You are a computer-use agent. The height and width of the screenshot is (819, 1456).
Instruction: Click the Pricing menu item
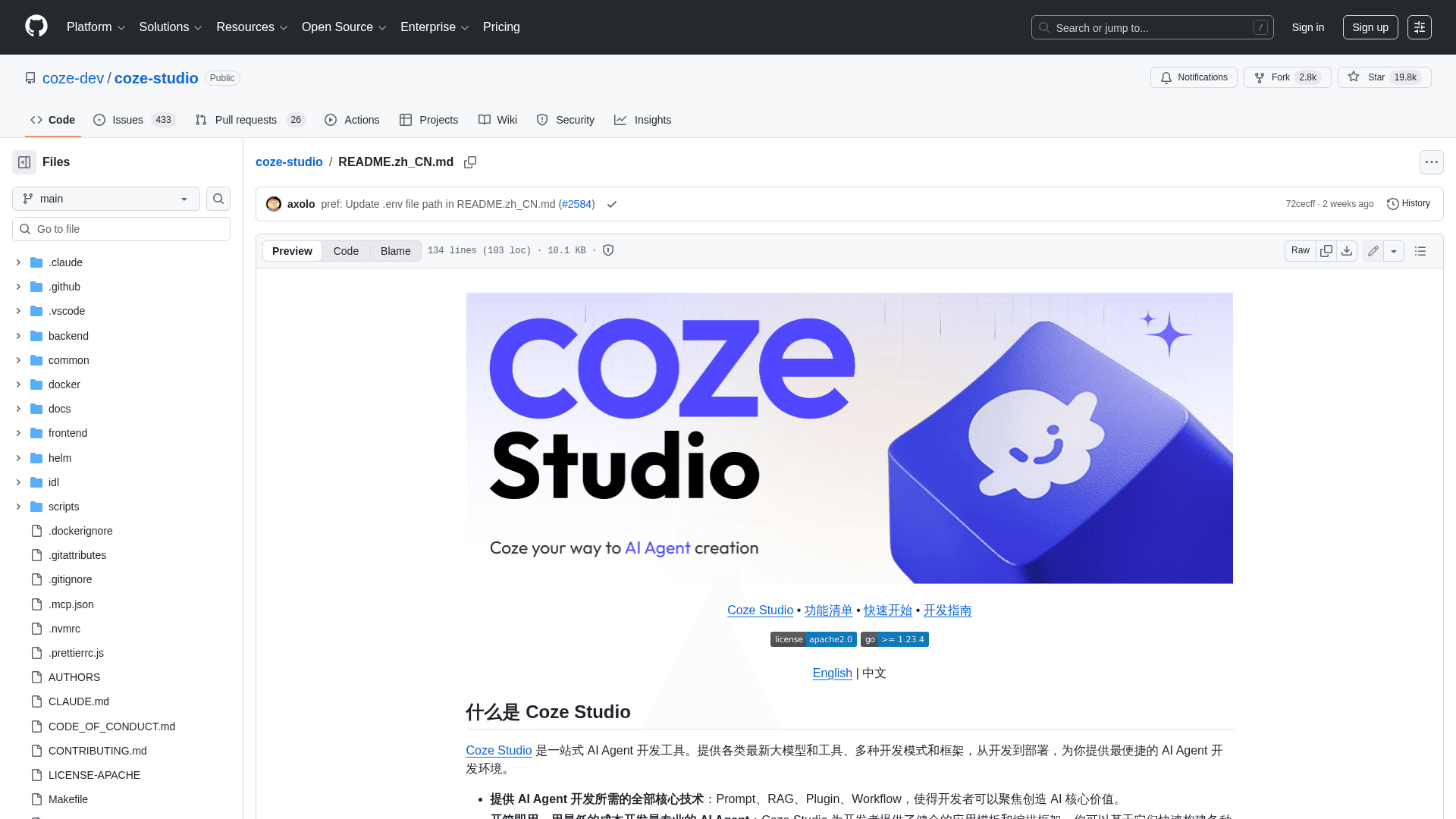pos(501,27)
